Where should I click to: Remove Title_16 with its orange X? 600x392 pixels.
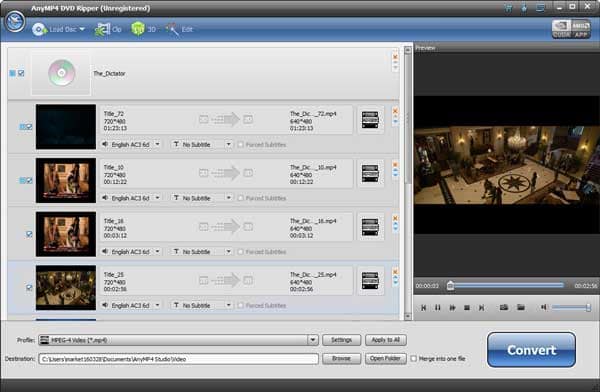395,218
